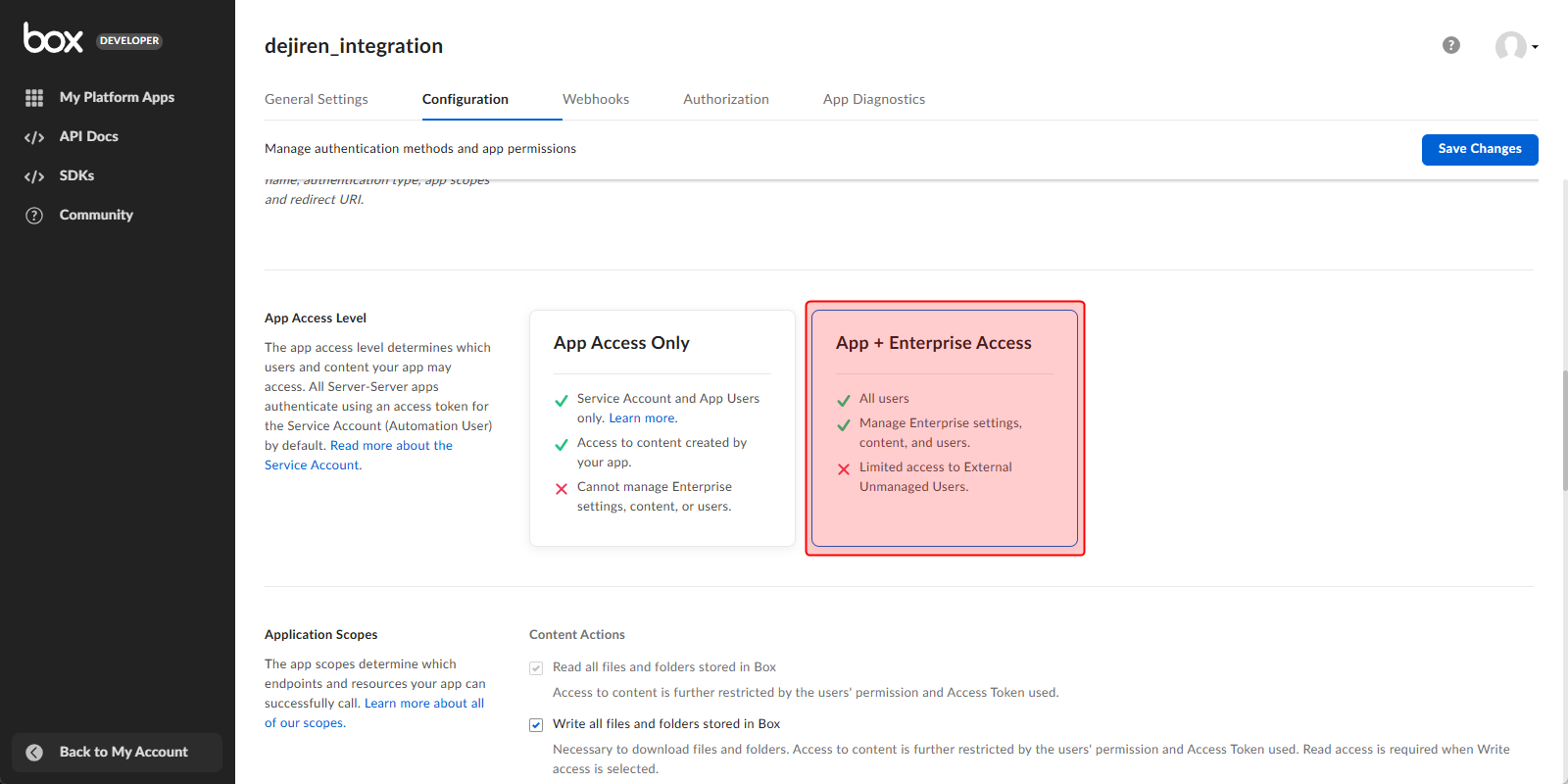The image size is (1568, 784).
Task: Select App Access Only card
Action: (662, 428)
